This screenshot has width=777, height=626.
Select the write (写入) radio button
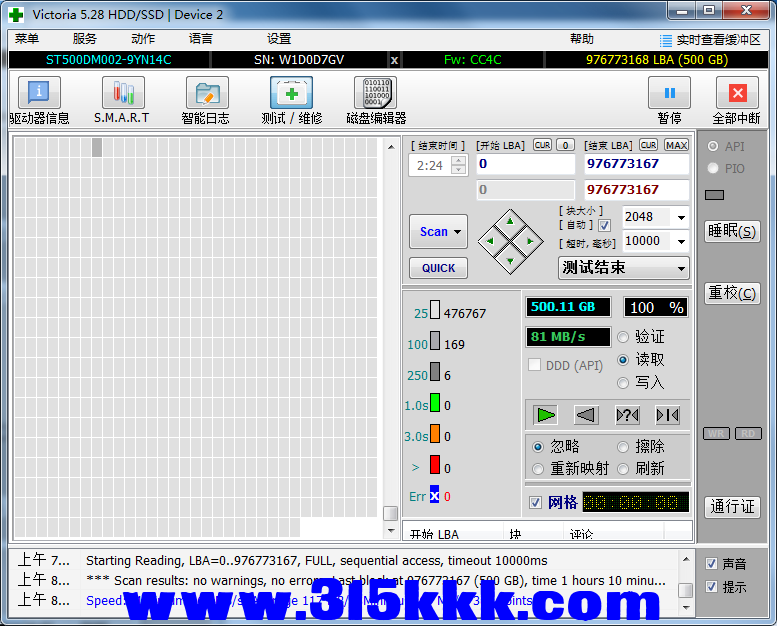[x=623, y=383]
